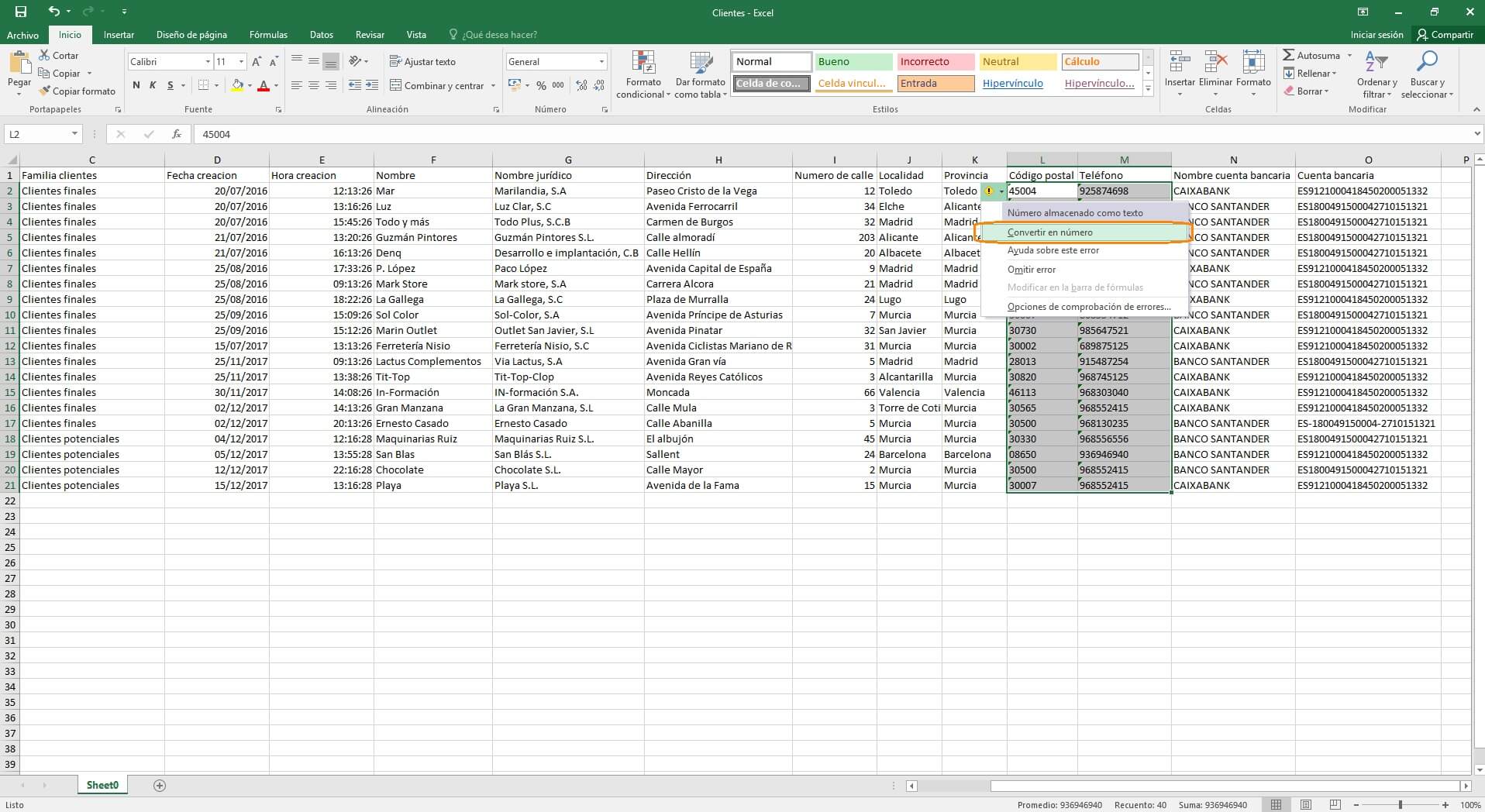The image size is (1485, 812).
Task: Choose Convertir en número from the menu
Action: (1049, 232)
